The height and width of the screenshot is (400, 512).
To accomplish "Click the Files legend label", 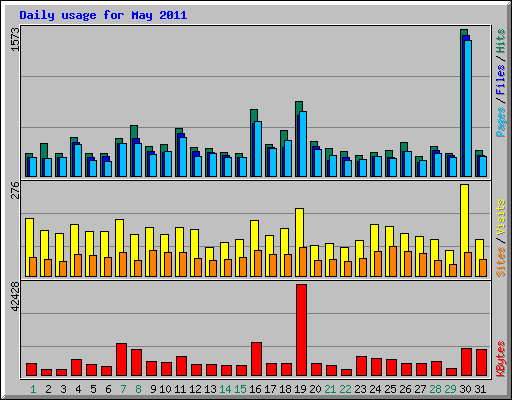I will 500,80.
